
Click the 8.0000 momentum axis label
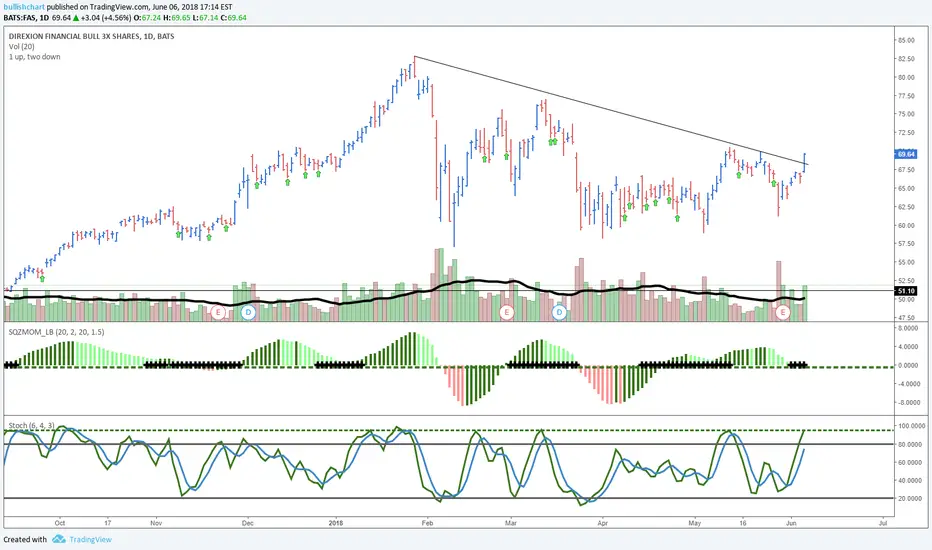pyautogui.click(x=908, y=328)
